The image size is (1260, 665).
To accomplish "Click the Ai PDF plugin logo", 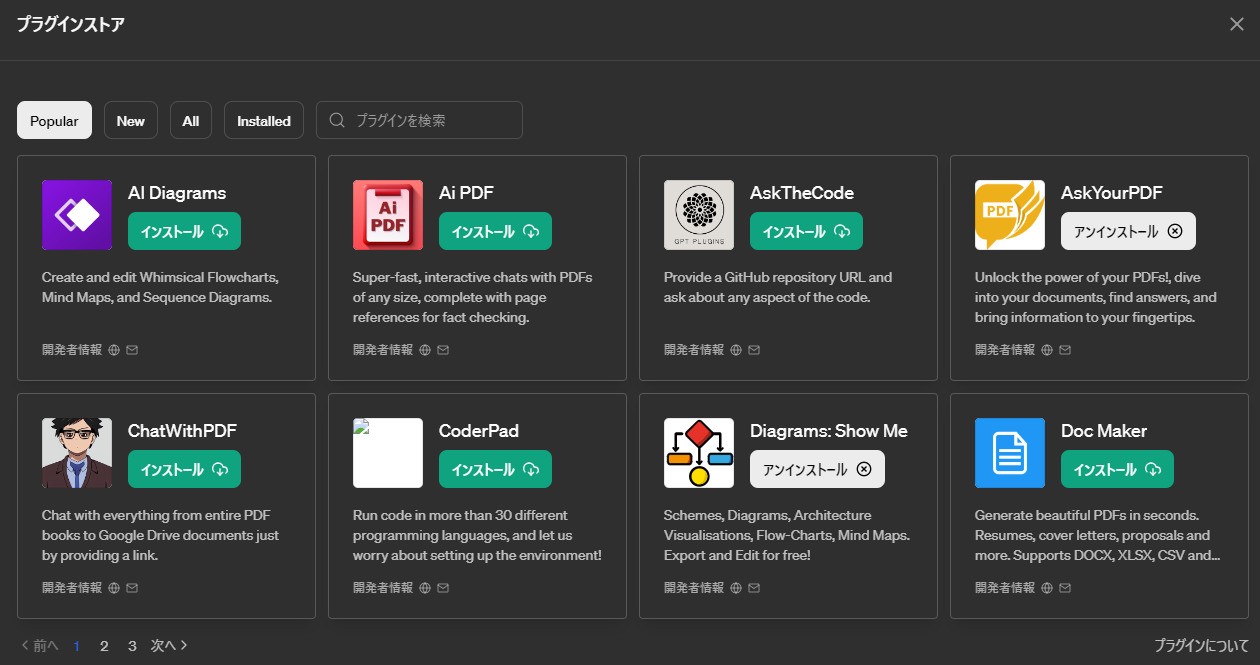I will tap(388, 215).
